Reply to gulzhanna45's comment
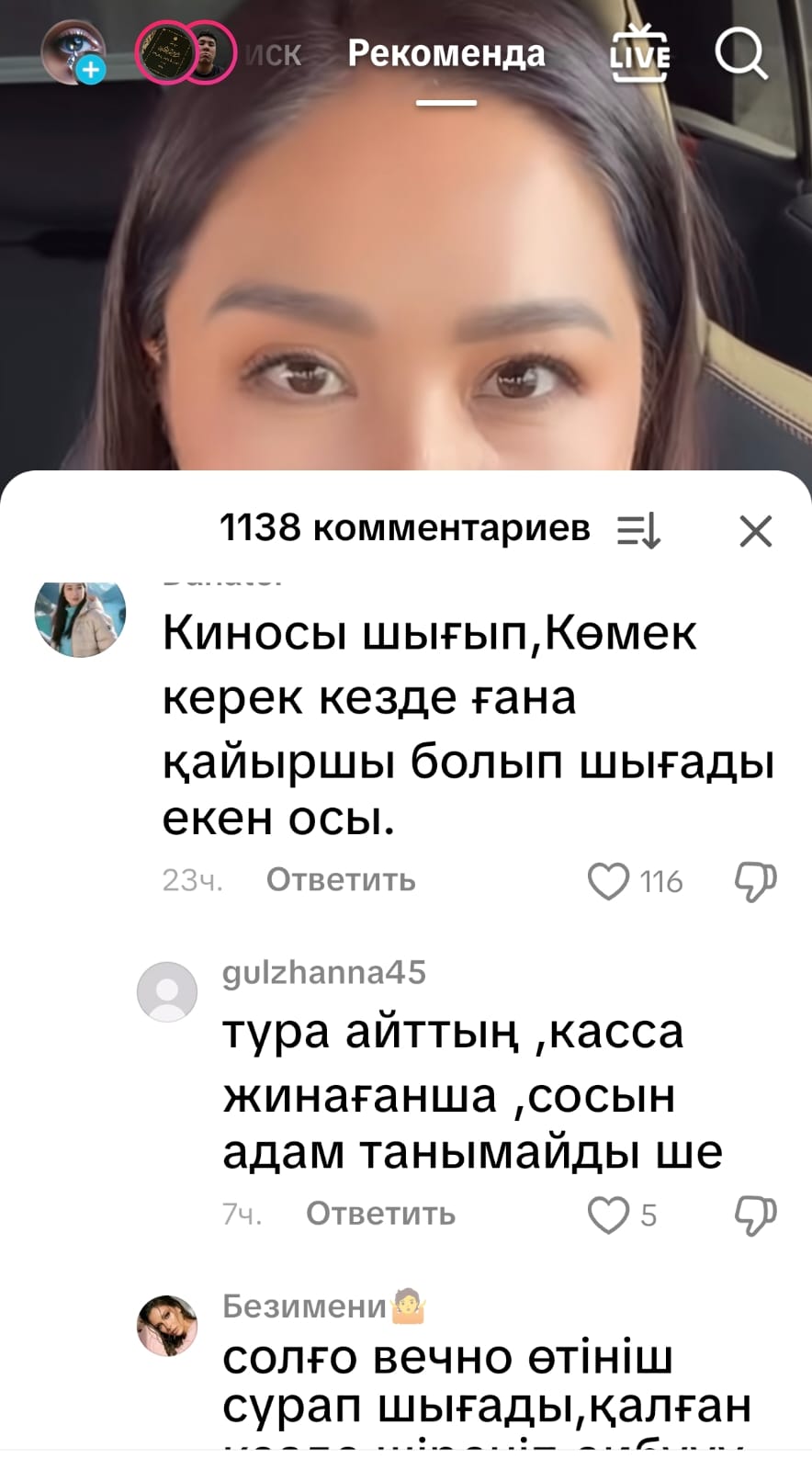The width and height of the screenshot is (812, 1470). point(380,1214)
